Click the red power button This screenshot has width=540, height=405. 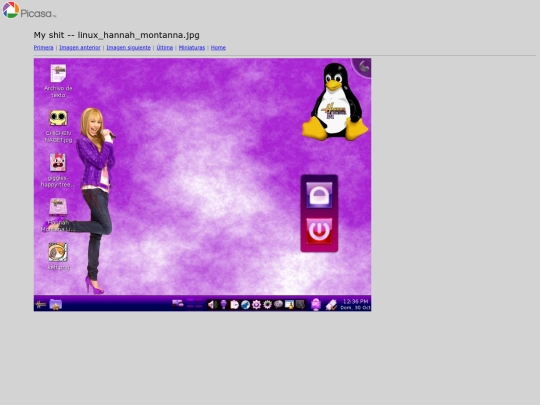coord(319,231)
